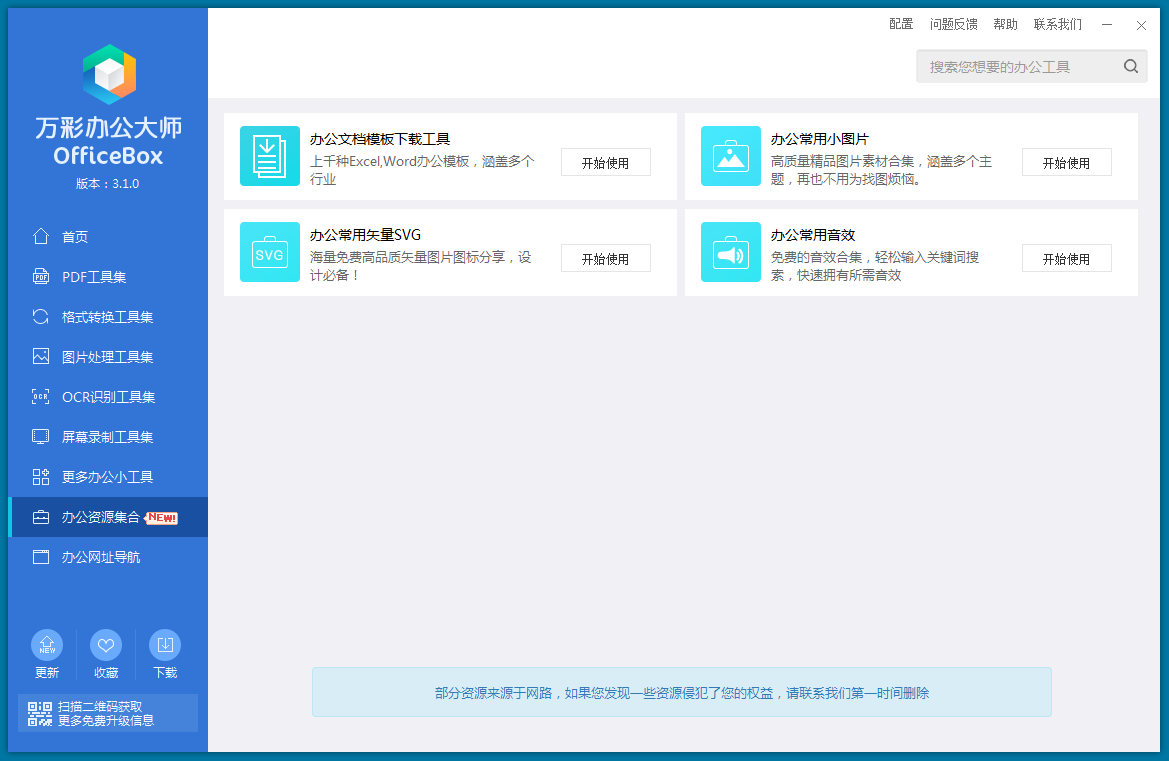Open 问题反馈 feedback link
Screen dimensions: 1169x761
tap(953, 24)
